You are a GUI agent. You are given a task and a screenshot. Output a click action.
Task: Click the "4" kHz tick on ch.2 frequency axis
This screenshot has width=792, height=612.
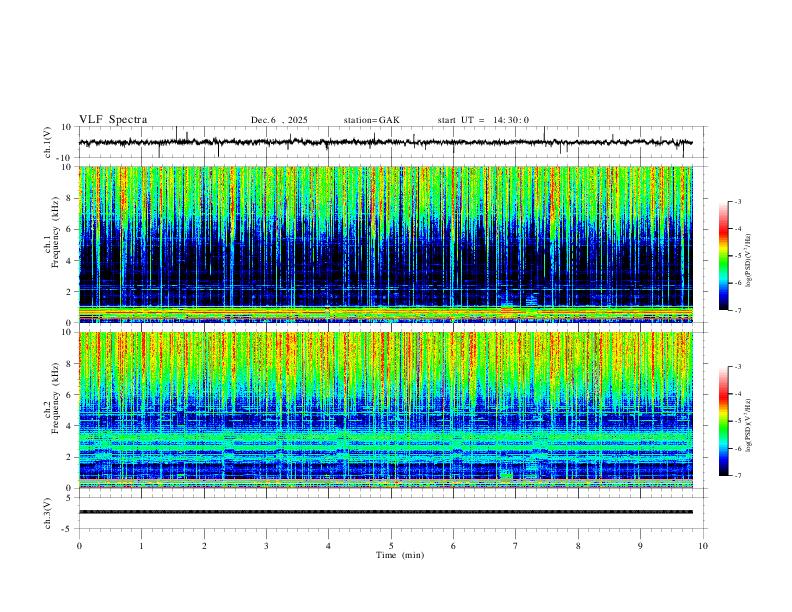point(70,426)
